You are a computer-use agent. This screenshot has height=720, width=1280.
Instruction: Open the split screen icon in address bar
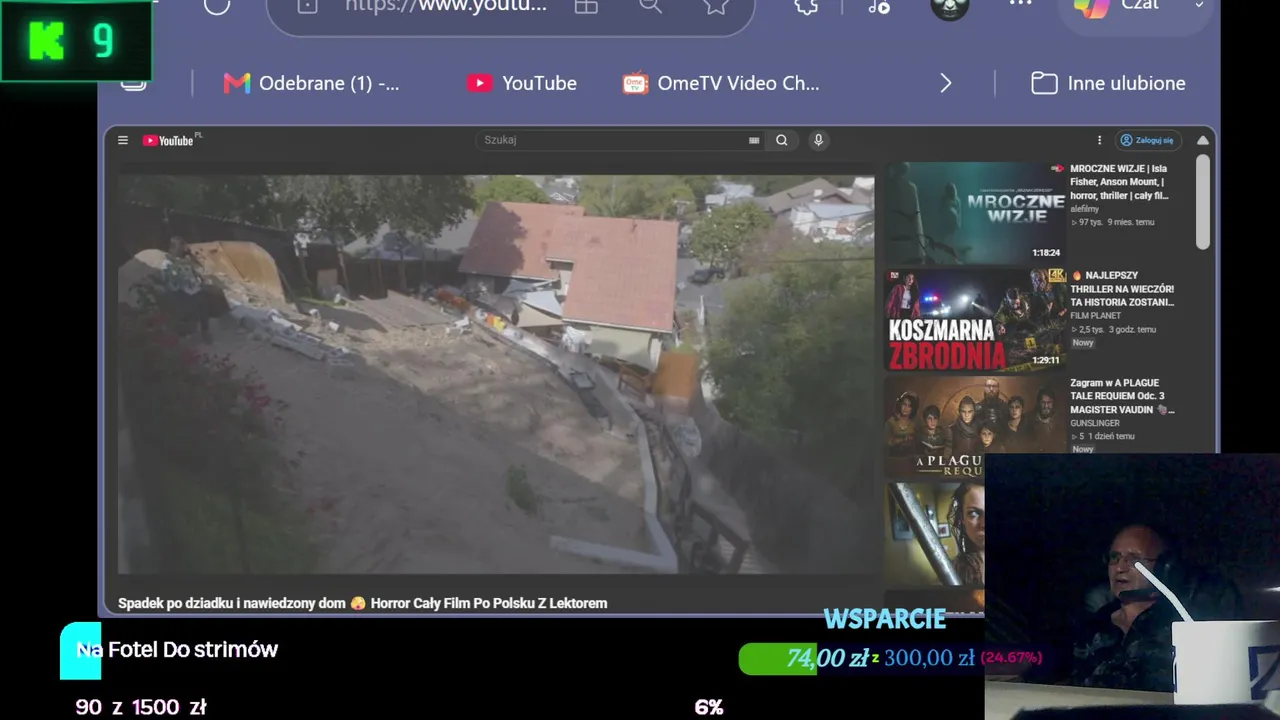(586, 6)
